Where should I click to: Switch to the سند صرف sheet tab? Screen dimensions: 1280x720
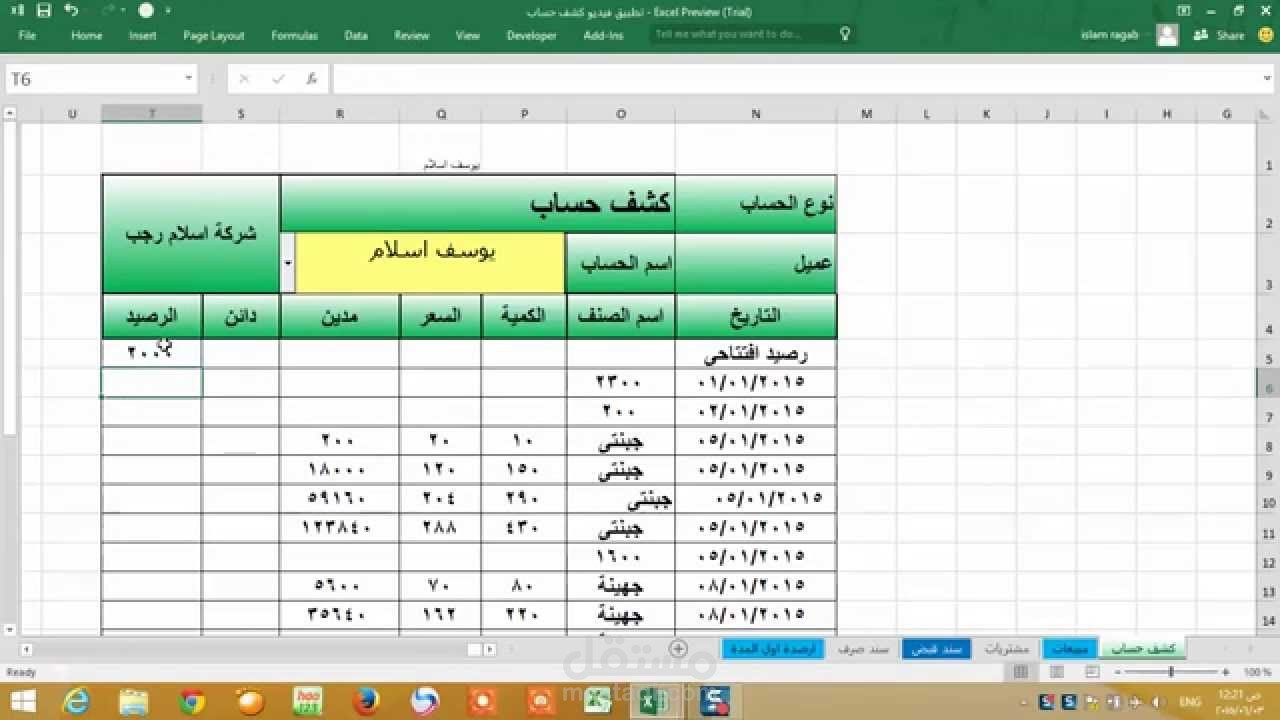[x=863, y=649]
